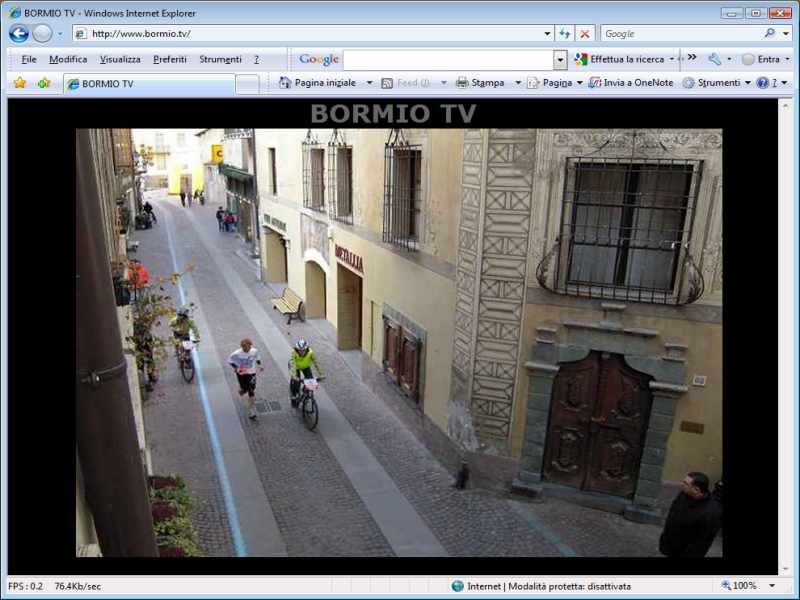Viewport: 800px width, 600px height.
Task: Click the Stampa printer icon
Action: pos(462,83)
